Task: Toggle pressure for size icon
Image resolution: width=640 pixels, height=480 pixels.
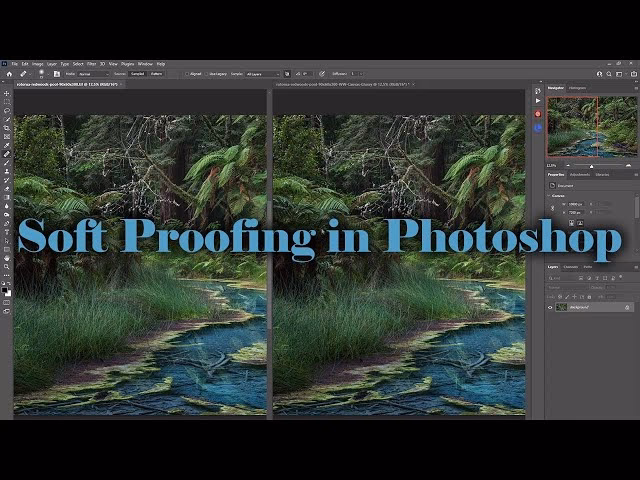Action: pos(322,74)
